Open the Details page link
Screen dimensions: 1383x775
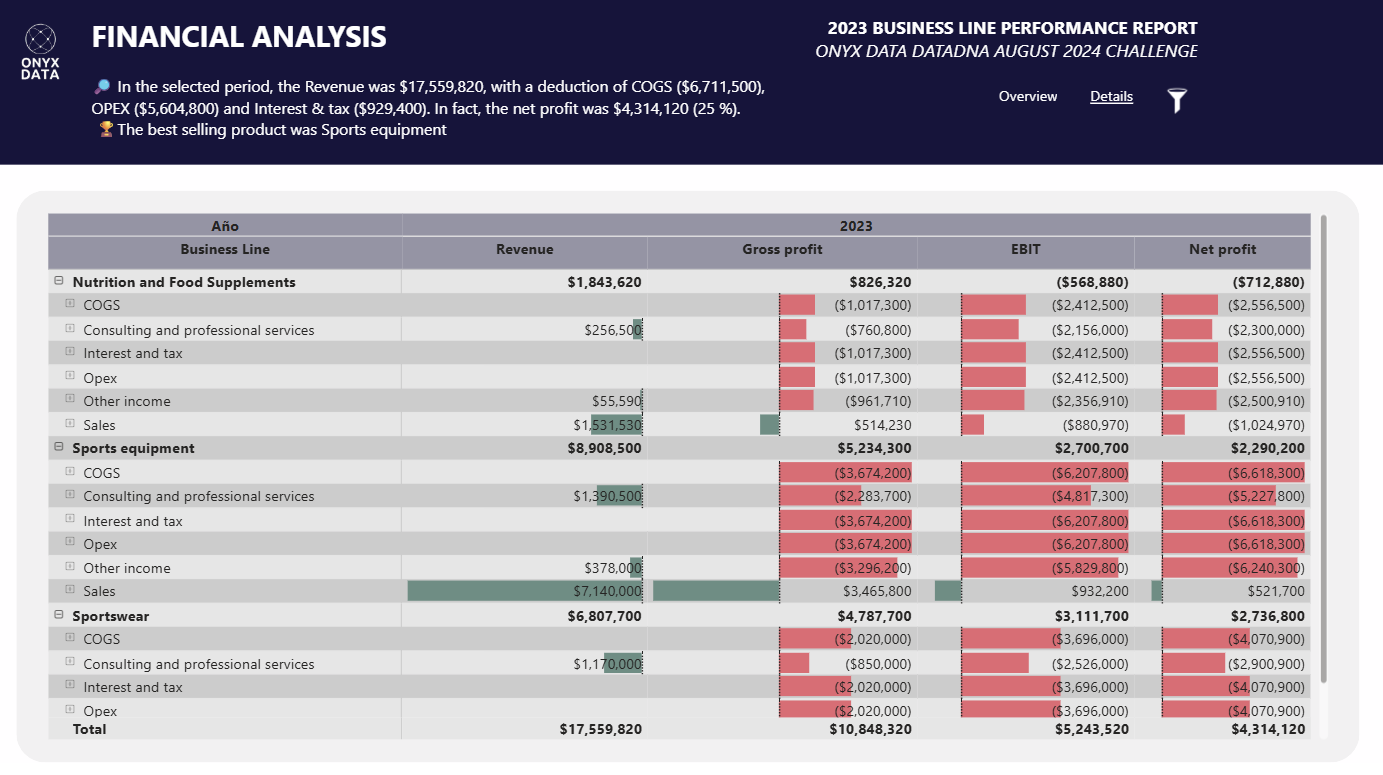(x=1111, y=96)
